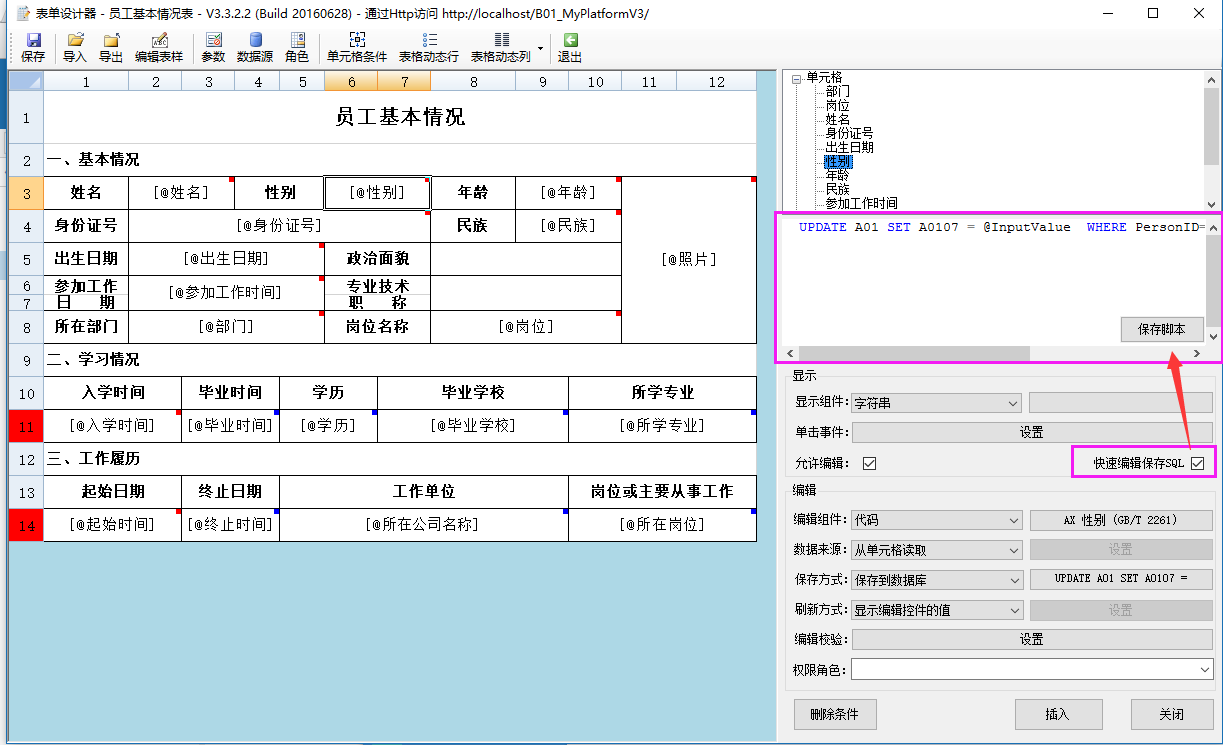Click the 保存 (Save) toolbar icon
Viewport: 1223px width, 745px height.
(33, 47)
